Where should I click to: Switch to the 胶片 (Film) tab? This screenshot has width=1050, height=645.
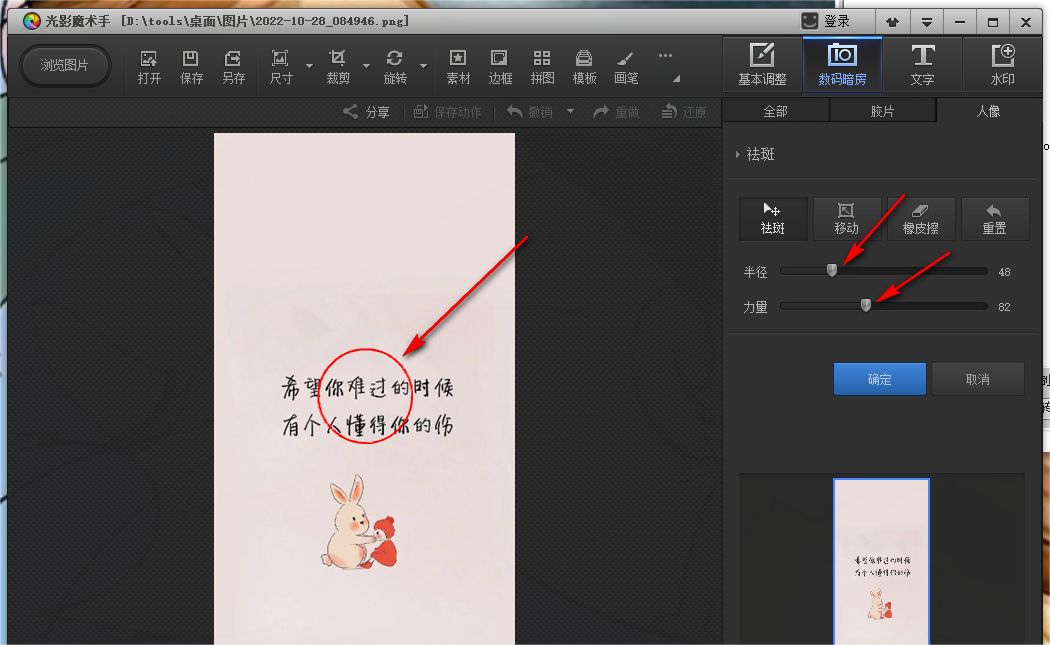pyautogui.click(x=882, y=111)
